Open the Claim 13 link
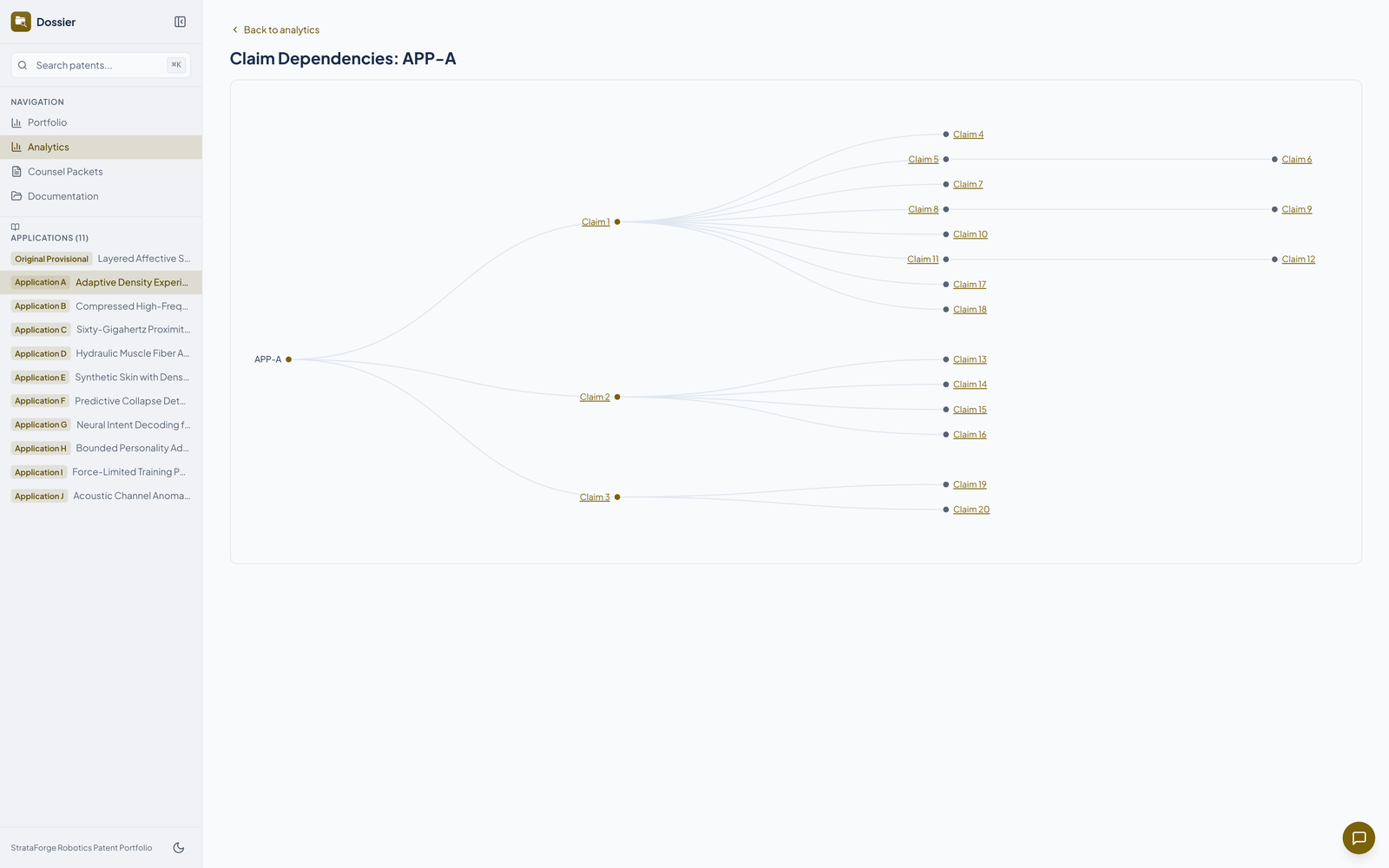The height and width of the screenshot is (868, 1389). point(970,359)
